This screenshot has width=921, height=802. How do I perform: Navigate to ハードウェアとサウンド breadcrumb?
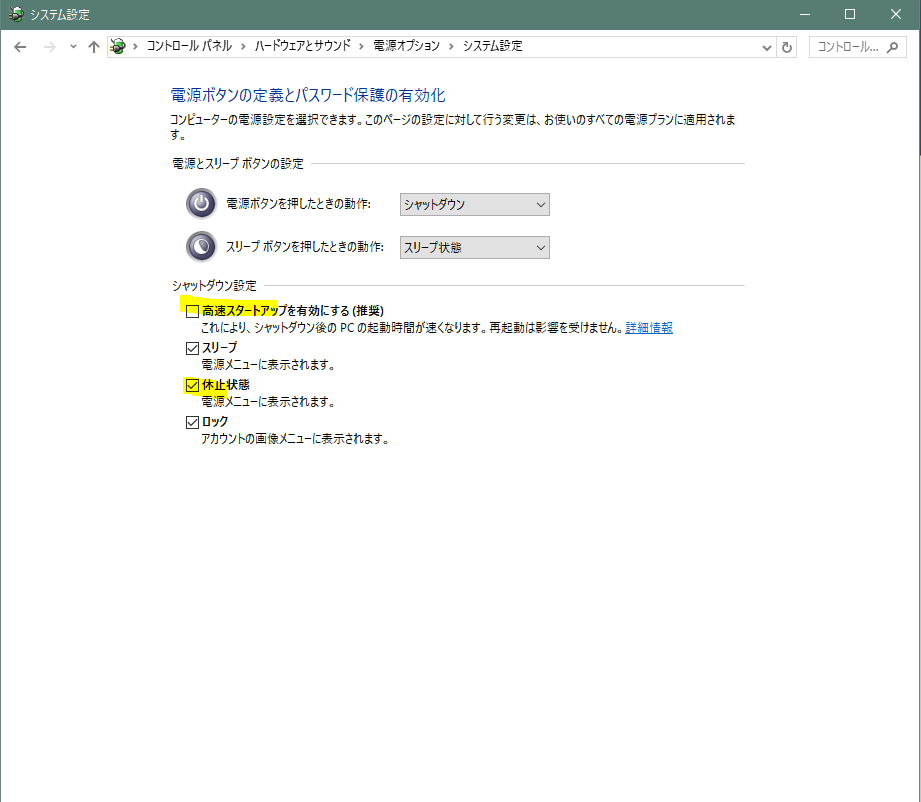pos(303,46)
